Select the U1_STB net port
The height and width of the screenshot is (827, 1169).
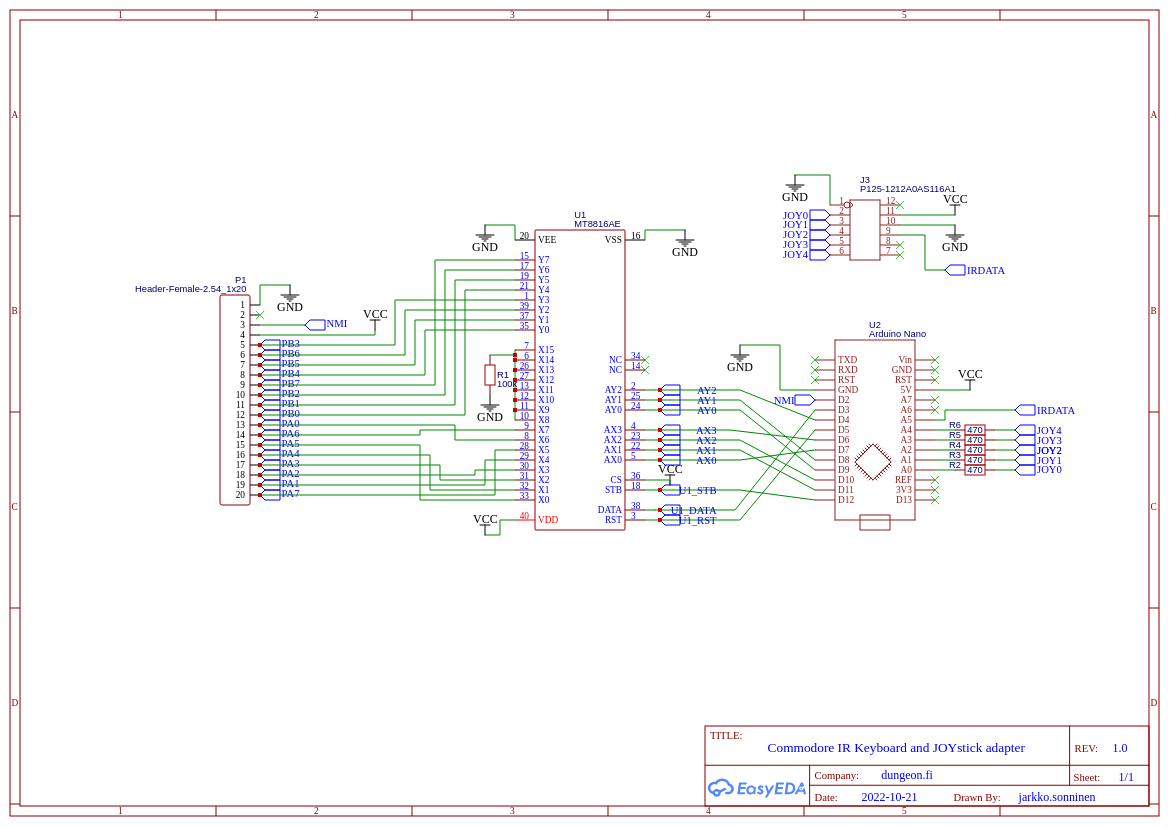pos(689,490)
